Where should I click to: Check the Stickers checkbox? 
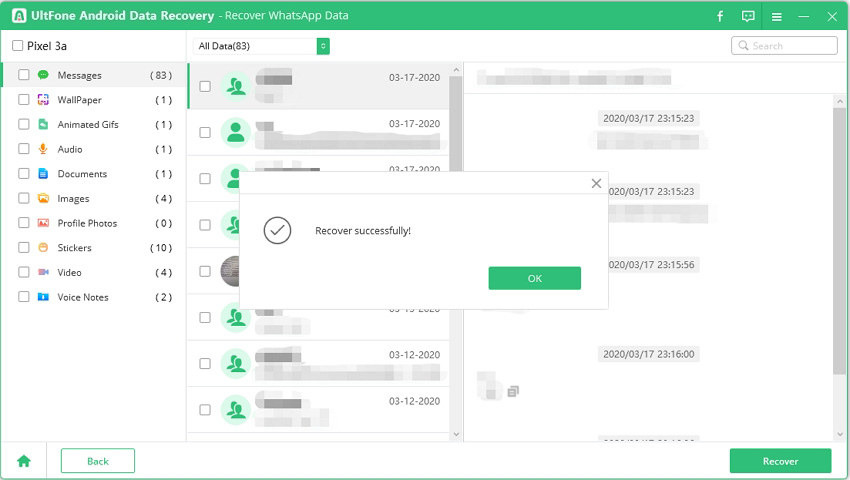24,247
